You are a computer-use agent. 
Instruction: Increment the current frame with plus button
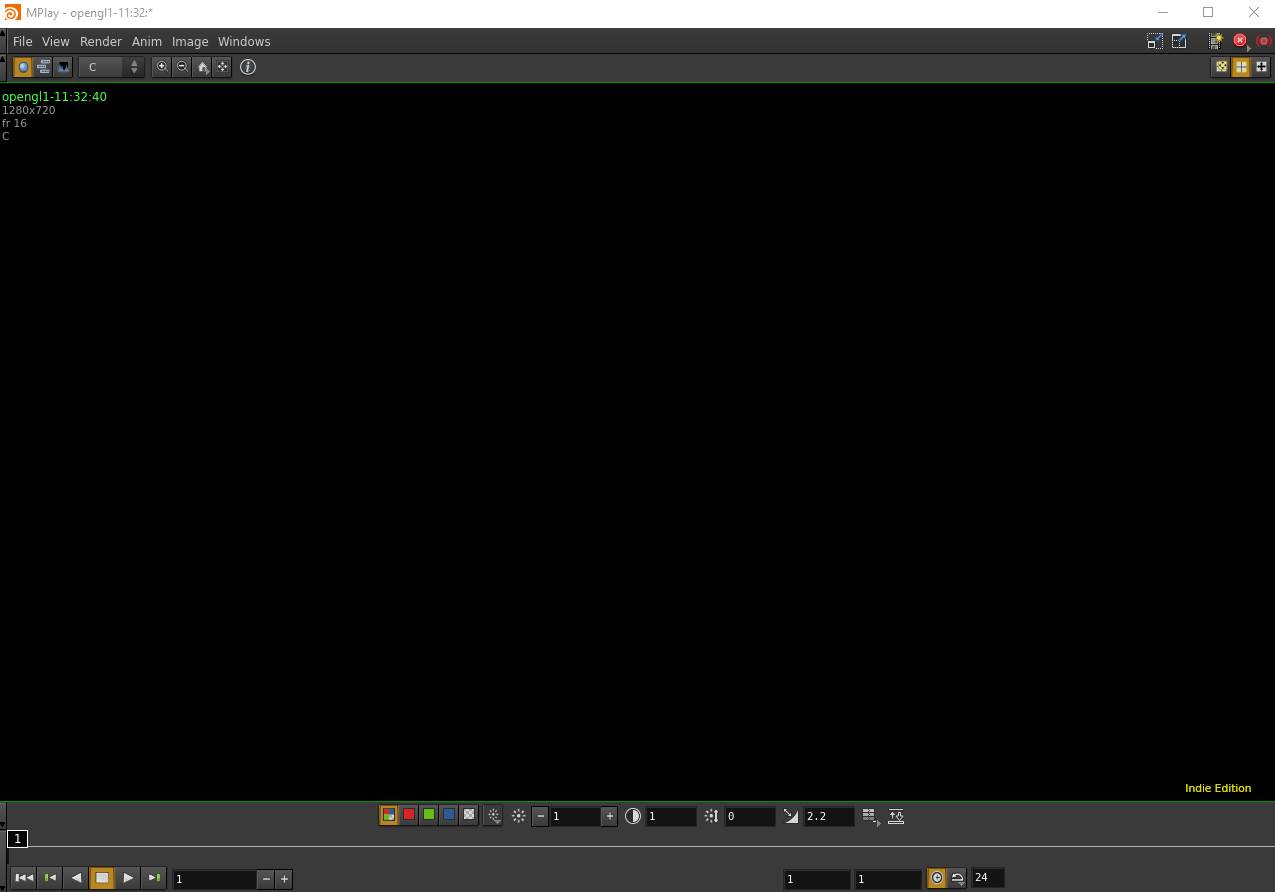pyautogui.click(x=284, y=879)
